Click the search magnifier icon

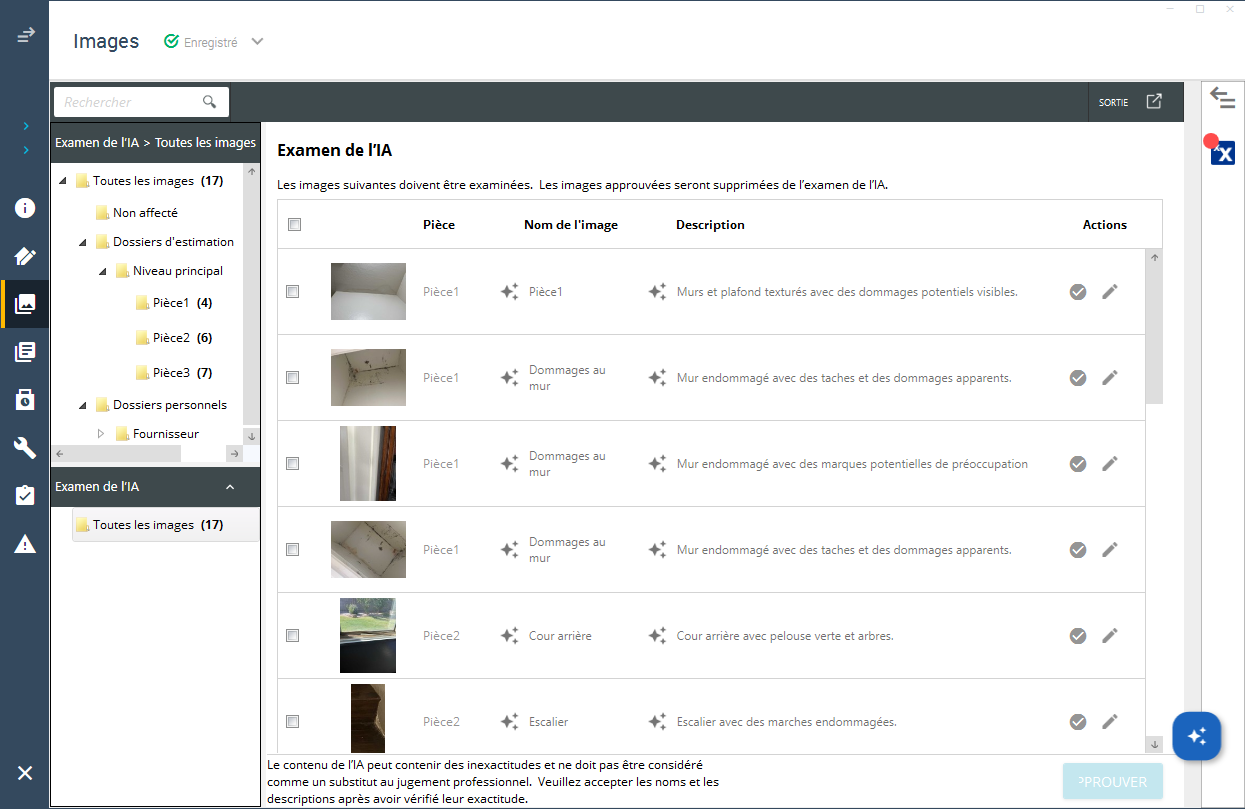coord(209,102)
